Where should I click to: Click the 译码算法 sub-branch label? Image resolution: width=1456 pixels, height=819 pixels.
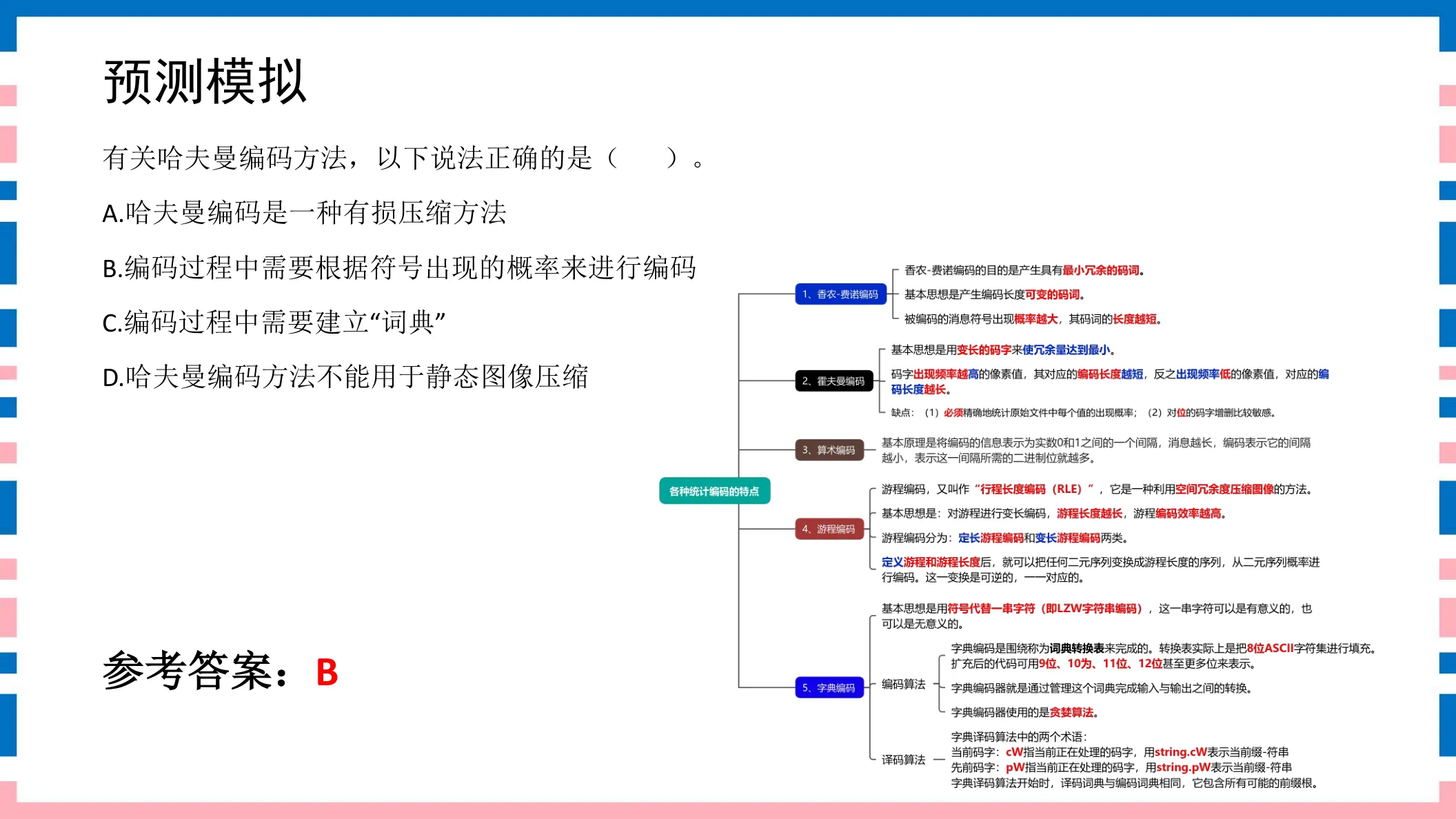pos(903,760)
